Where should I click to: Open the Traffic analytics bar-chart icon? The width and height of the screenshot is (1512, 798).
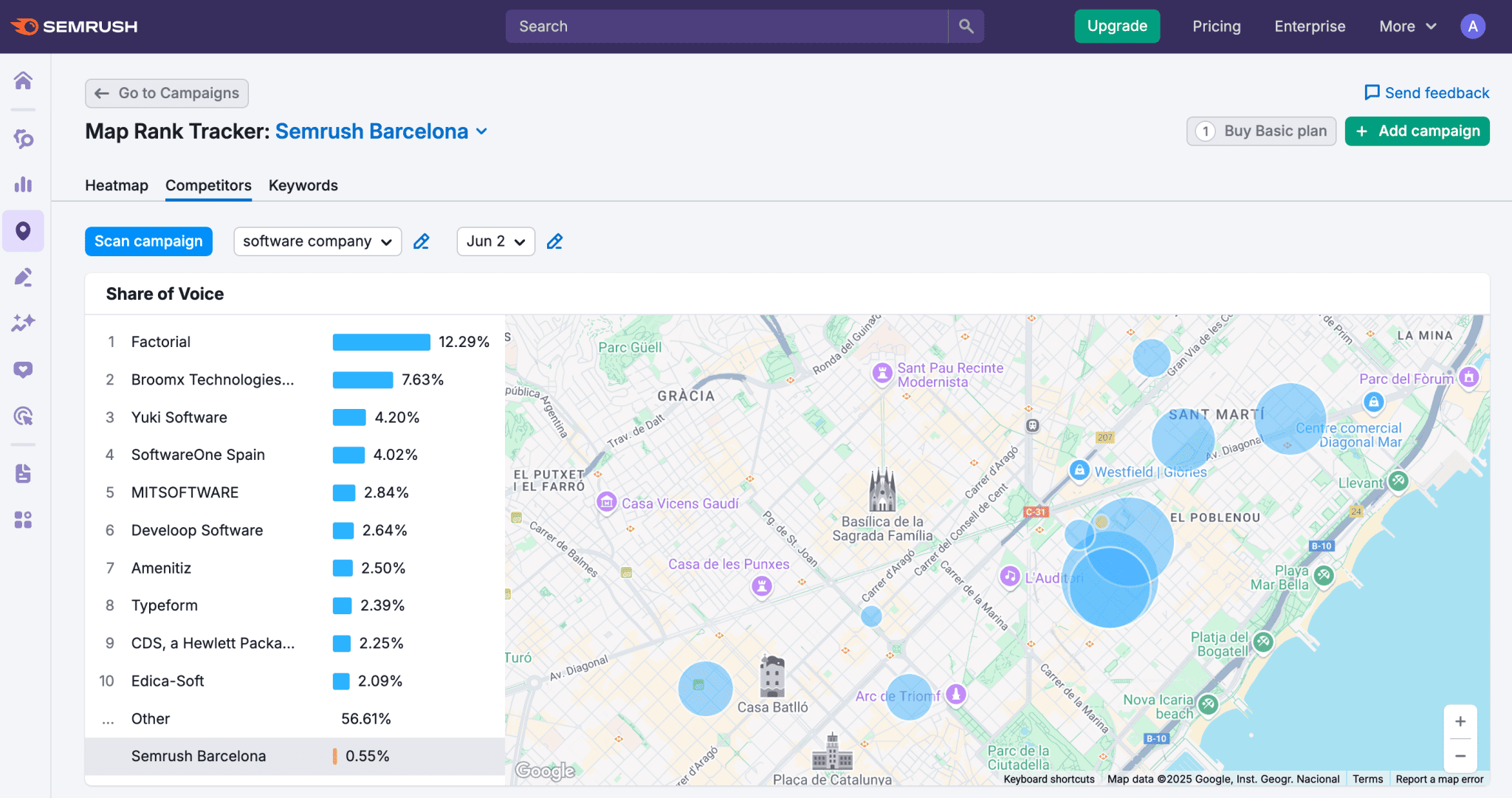tap(23, 185)
